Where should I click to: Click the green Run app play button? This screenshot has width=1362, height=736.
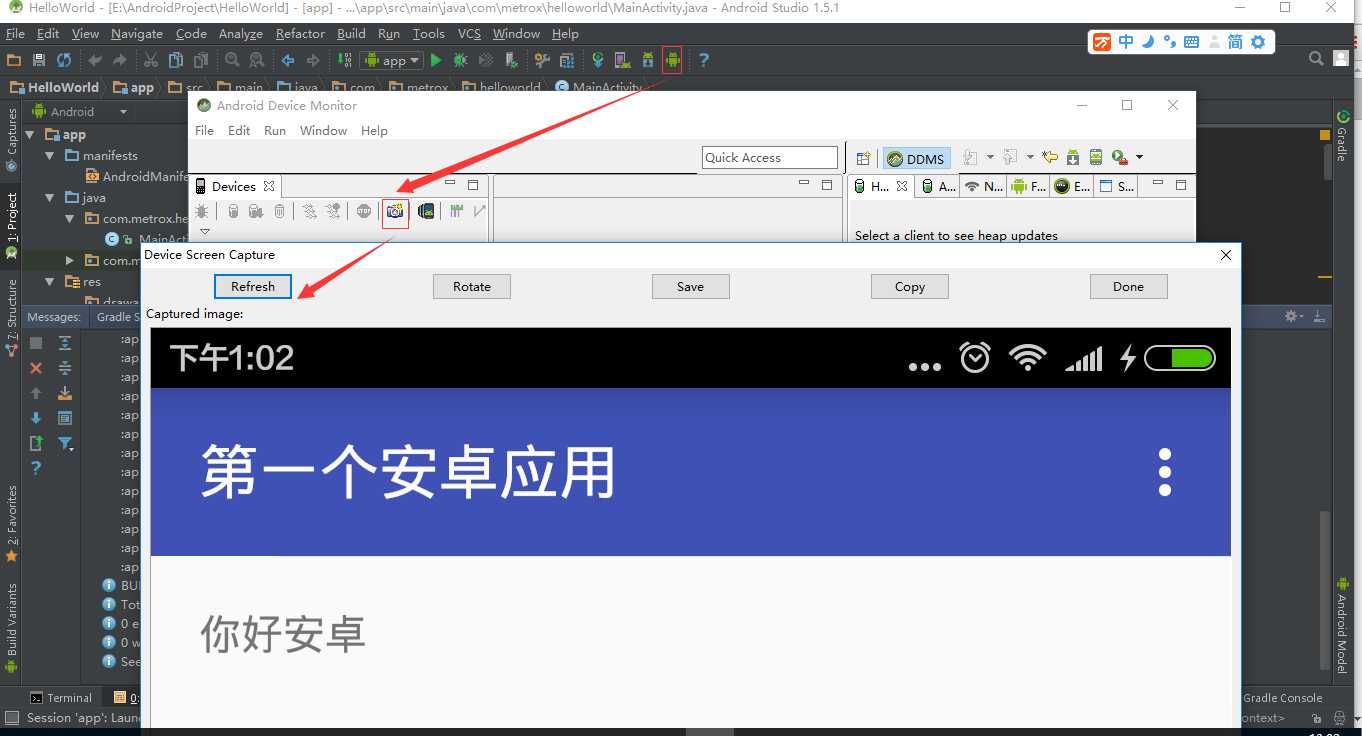[x=436, y=60]
